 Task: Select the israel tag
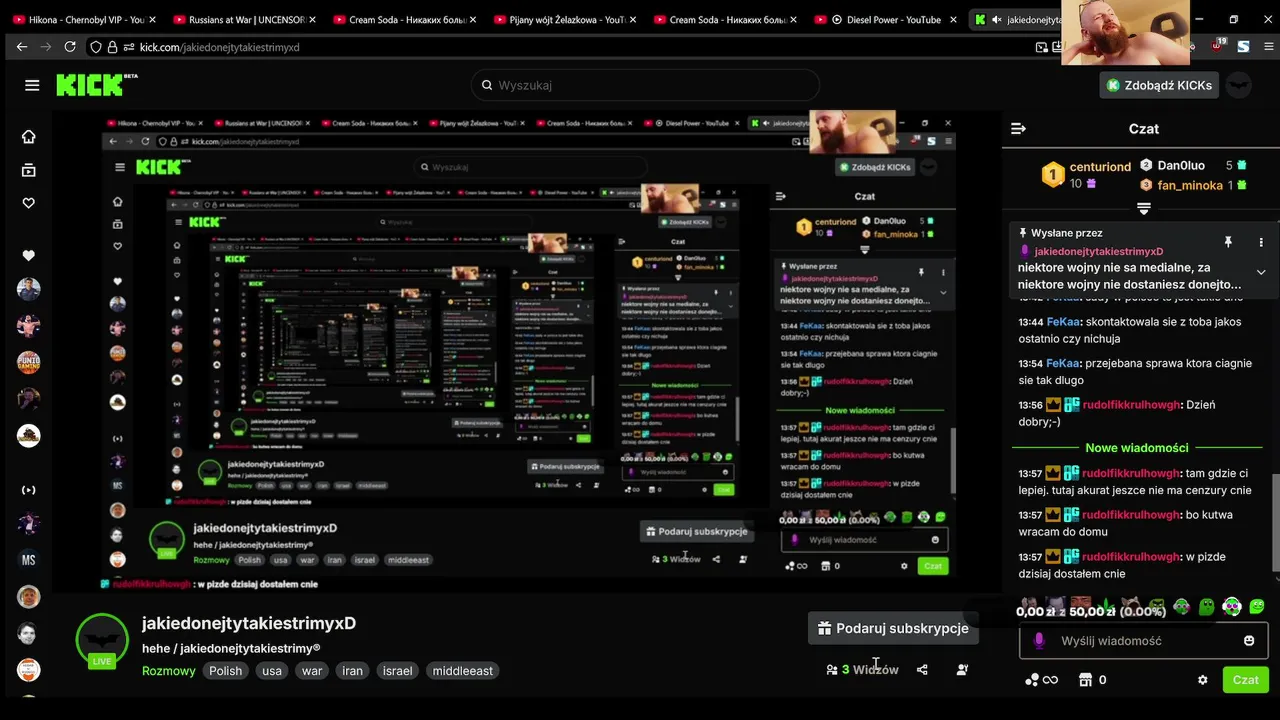pyautogui.click(x=397, y=671)
